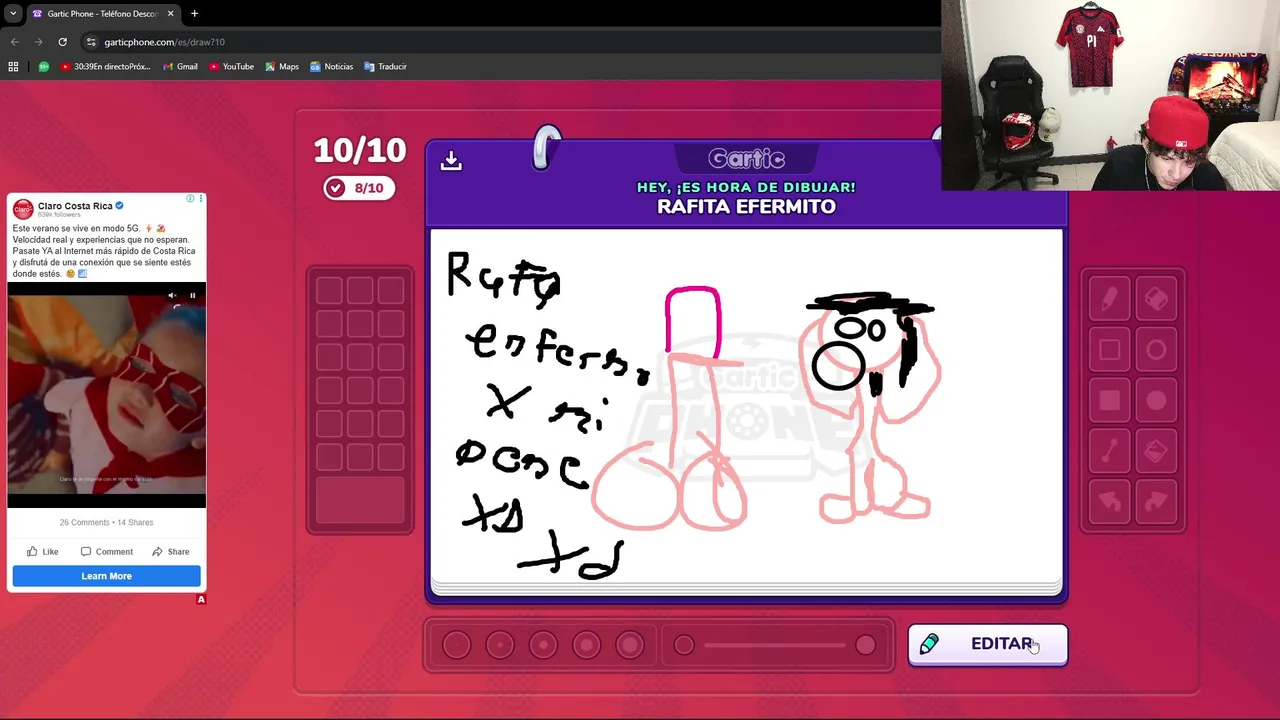Select the Eraser tool
The image size is (1280, 720).
tap(1156, 298)
